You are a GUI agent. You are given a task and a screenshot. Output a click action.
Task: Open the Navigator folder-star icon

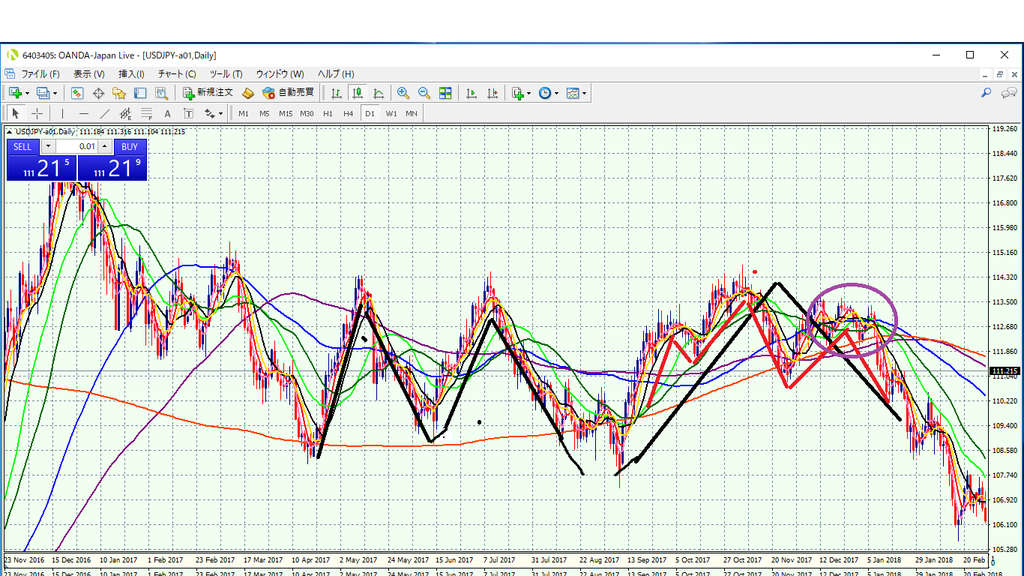coord(119,93)
